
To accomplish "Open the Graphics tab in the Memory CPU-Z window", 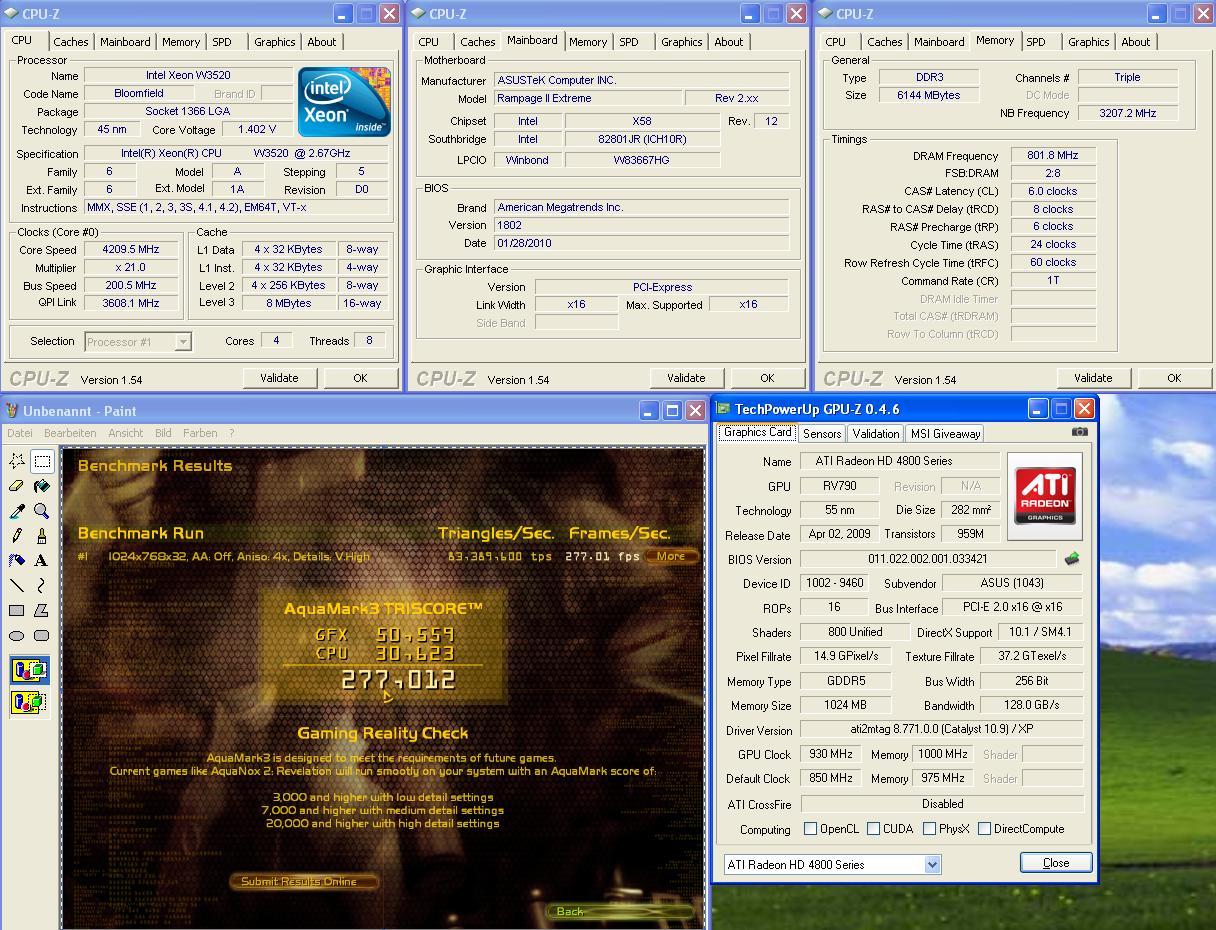I will [1088, 42].
